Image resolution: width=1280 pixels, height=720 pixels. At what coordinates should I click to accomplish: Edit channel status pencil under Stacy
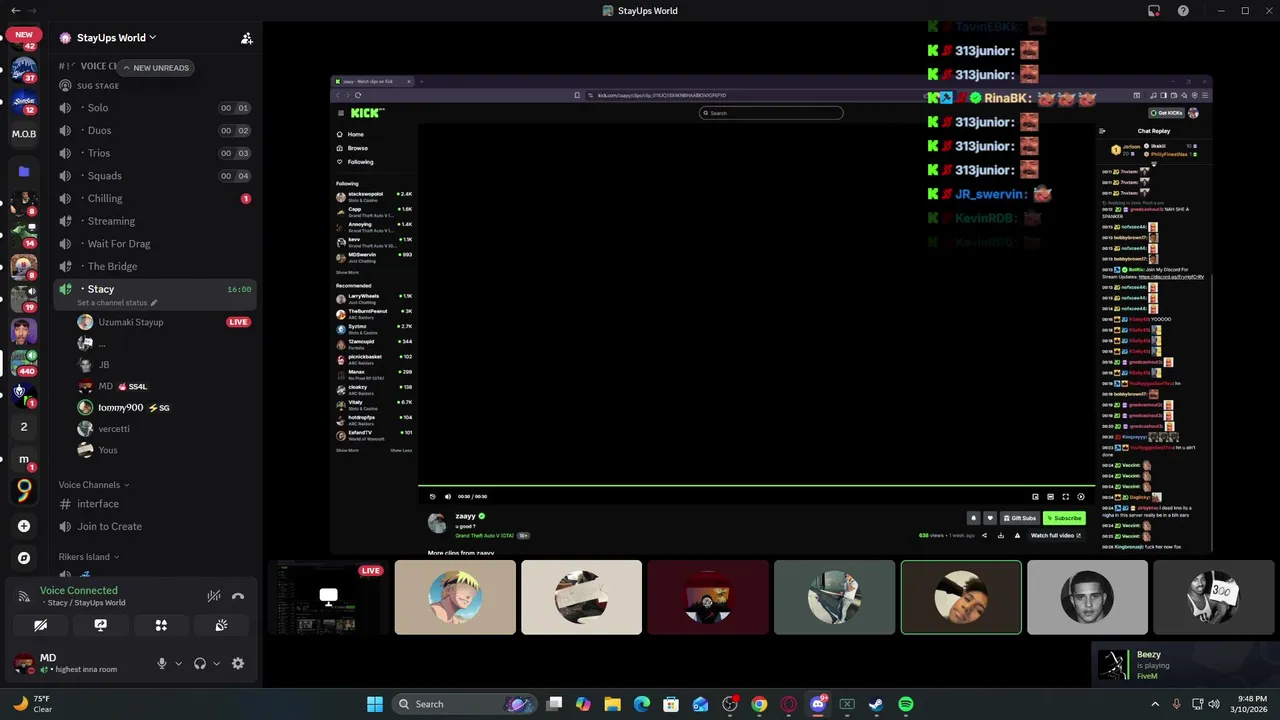(x=154, y=303)
